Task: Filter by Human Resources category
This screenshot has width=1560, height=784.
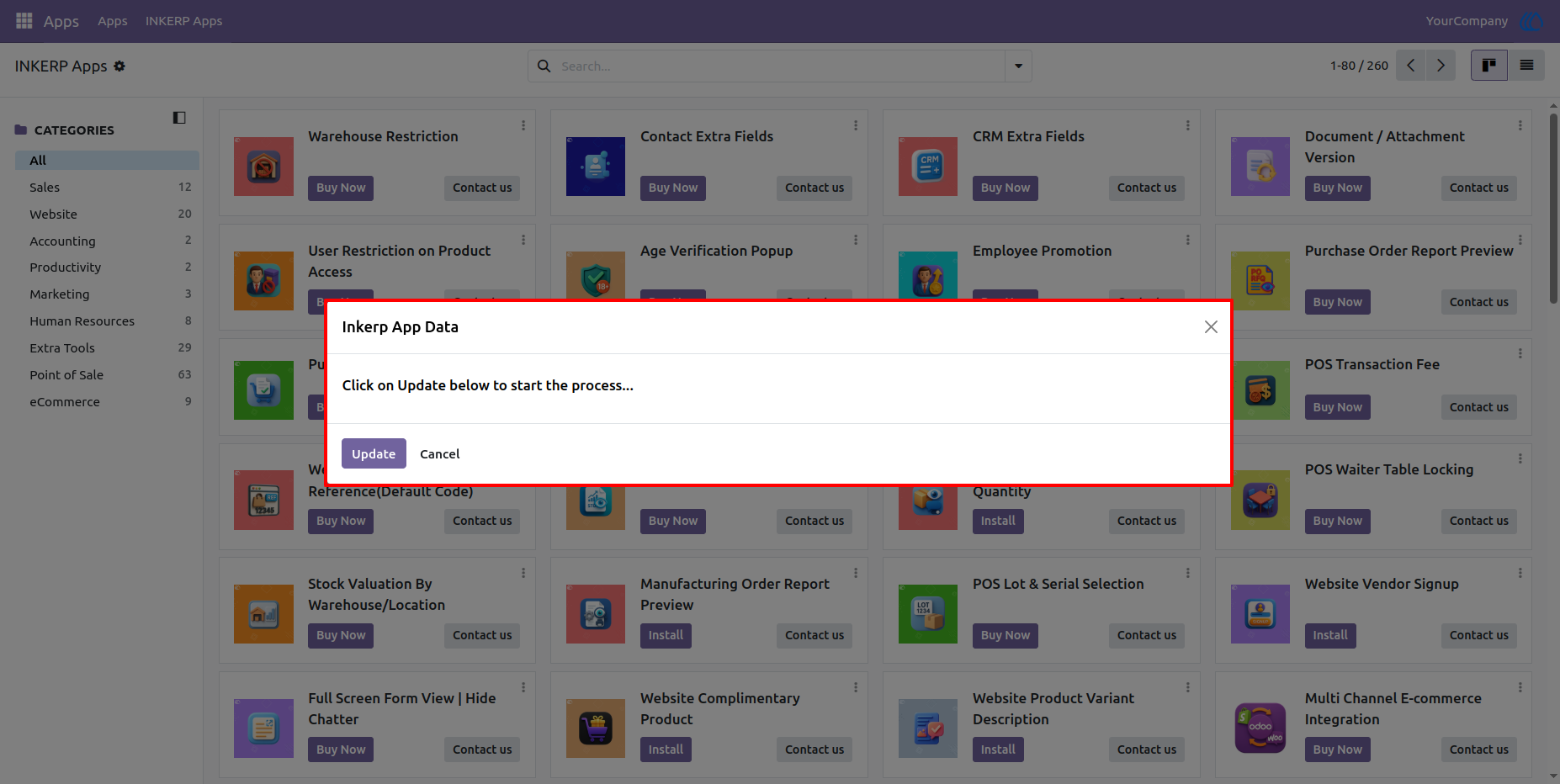Action: [x=107, y=321]
